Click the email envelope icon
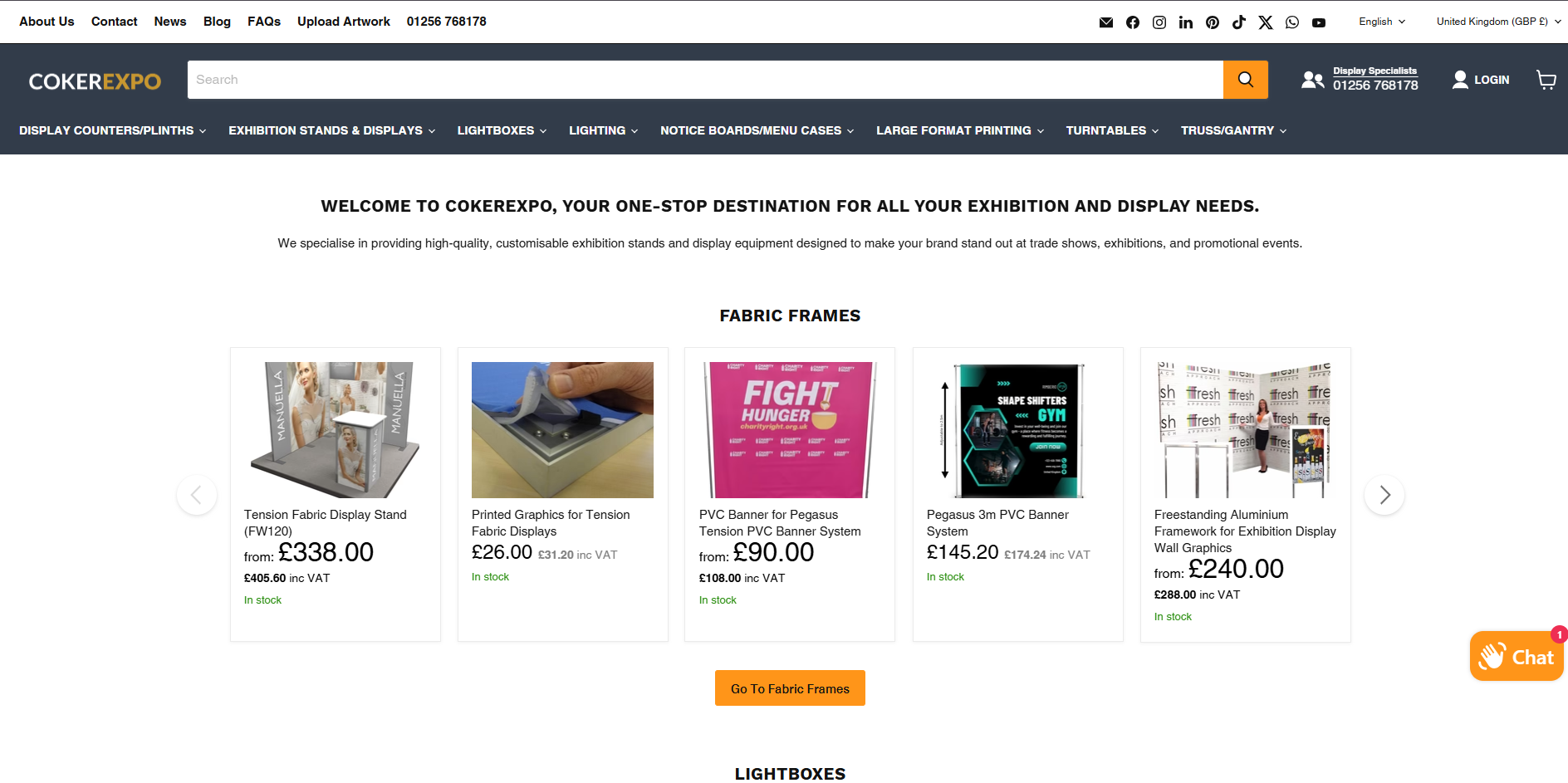 pos(1105,22)
